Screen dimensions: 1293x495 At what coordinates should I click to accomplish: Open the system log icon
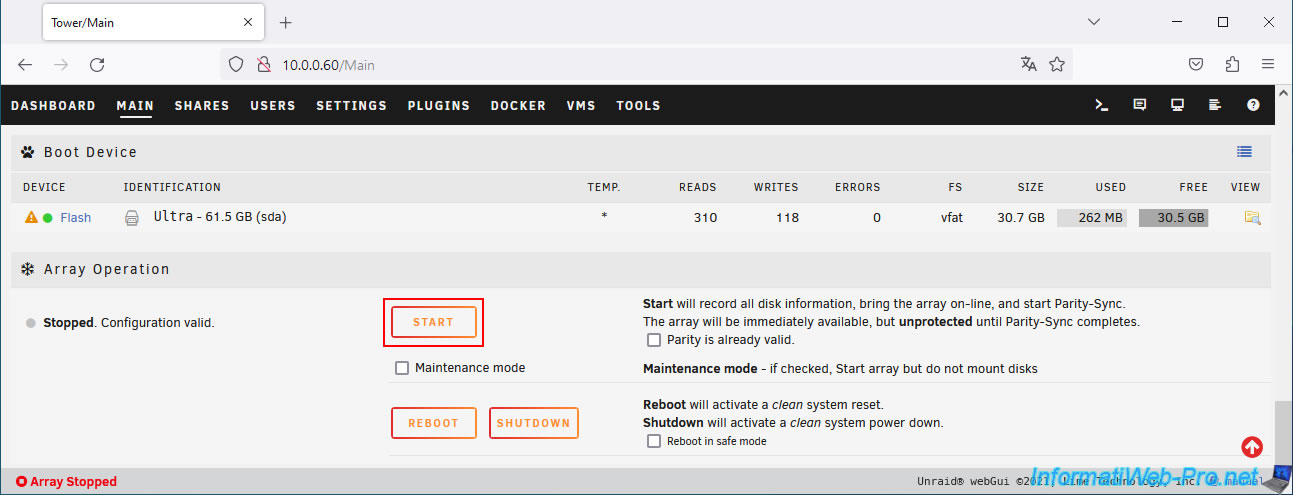tap(1215, 105)
